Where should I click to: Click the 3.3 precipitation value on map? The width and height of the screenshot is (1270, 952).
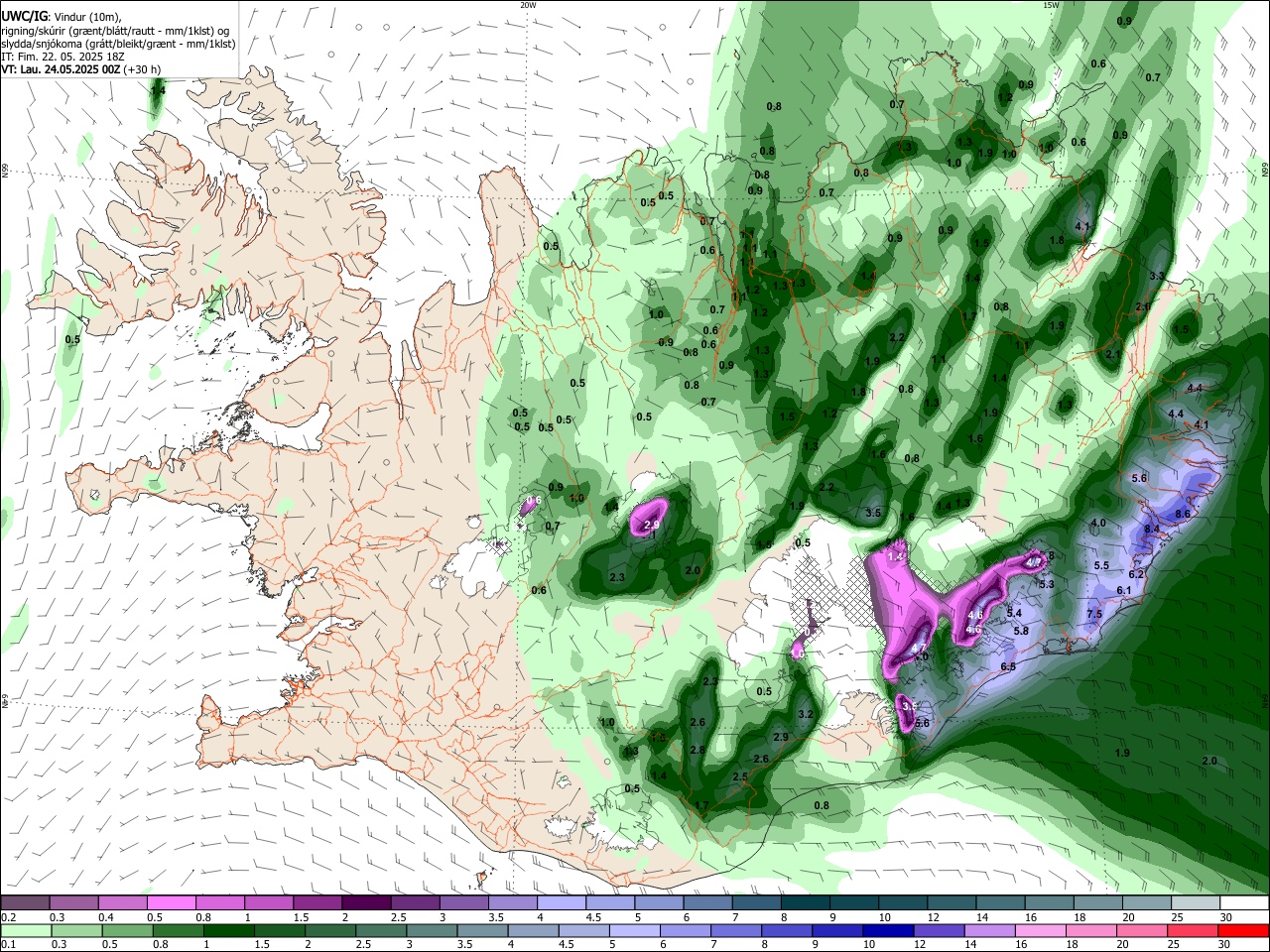click(1157, 276)
